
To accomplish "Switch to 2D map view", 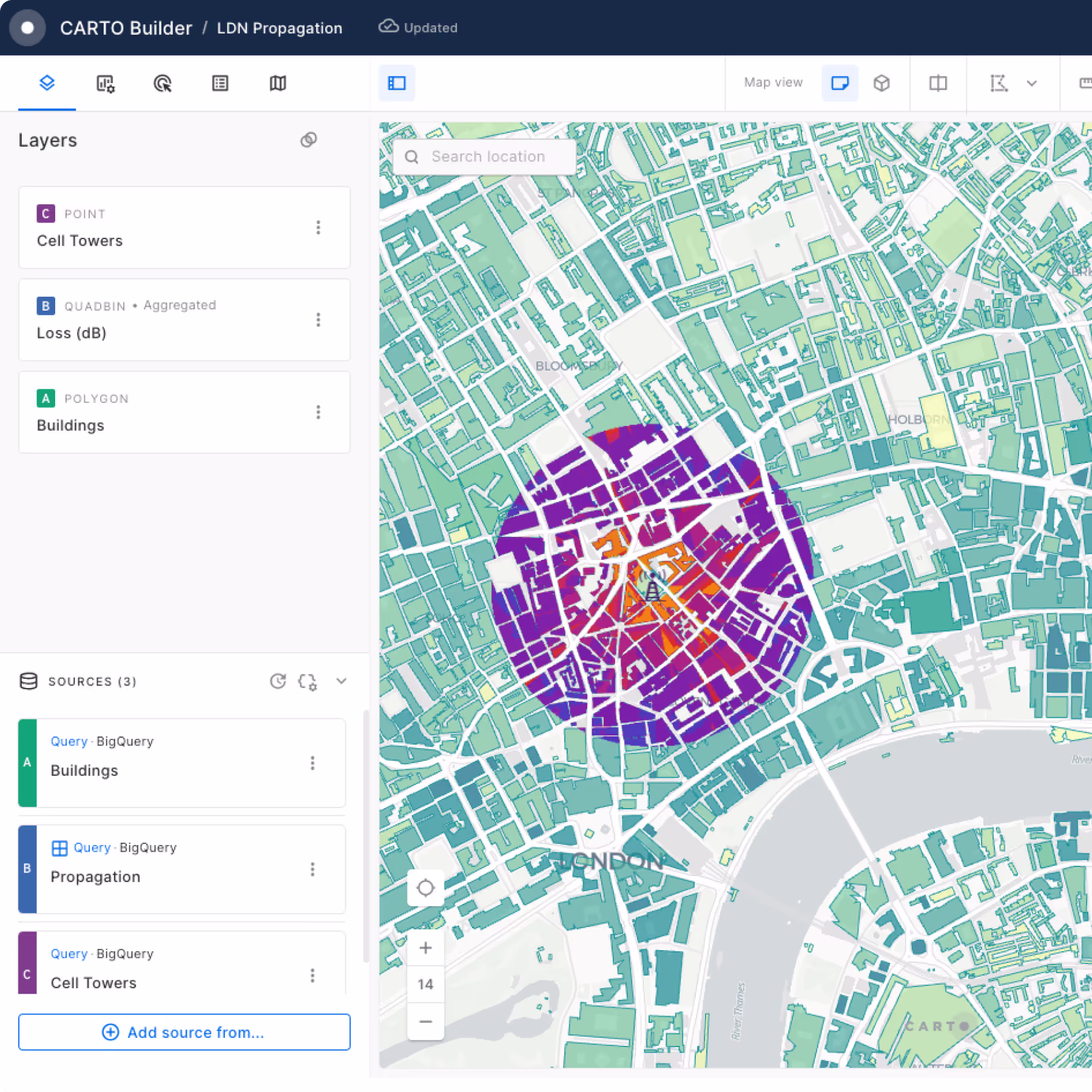I will click(x=840, y=83).
